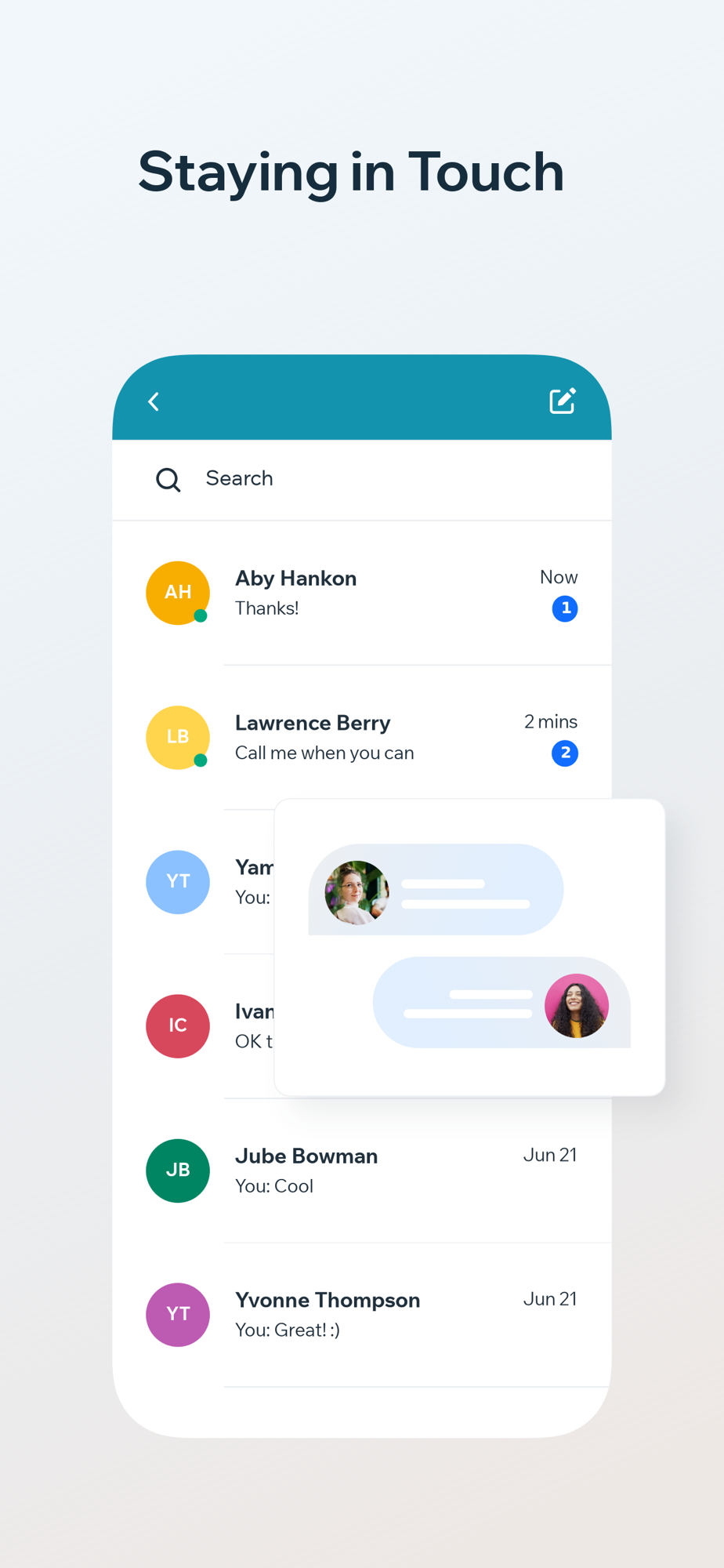Tap the light blue YT avatar
The width and height of the screenshot is (724, 1568).
178,882
